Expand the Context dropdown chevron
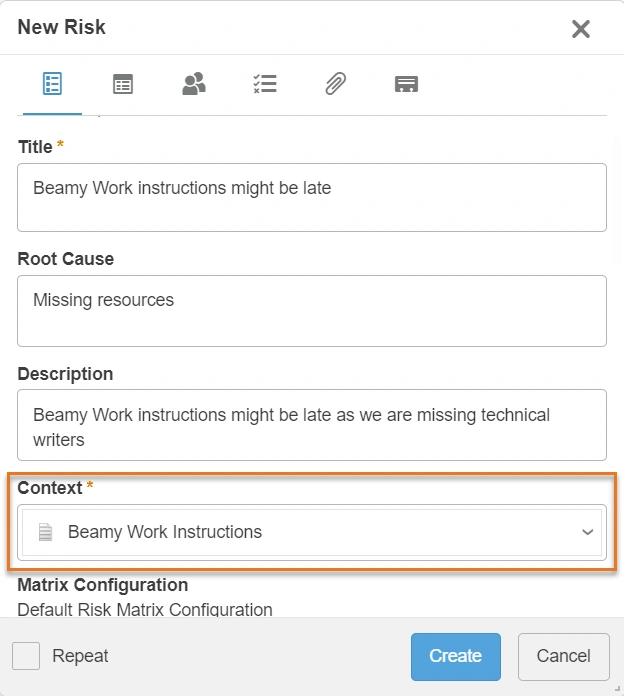Image resolution: width=624 pixels, height=696 pixels. point(587,532)
